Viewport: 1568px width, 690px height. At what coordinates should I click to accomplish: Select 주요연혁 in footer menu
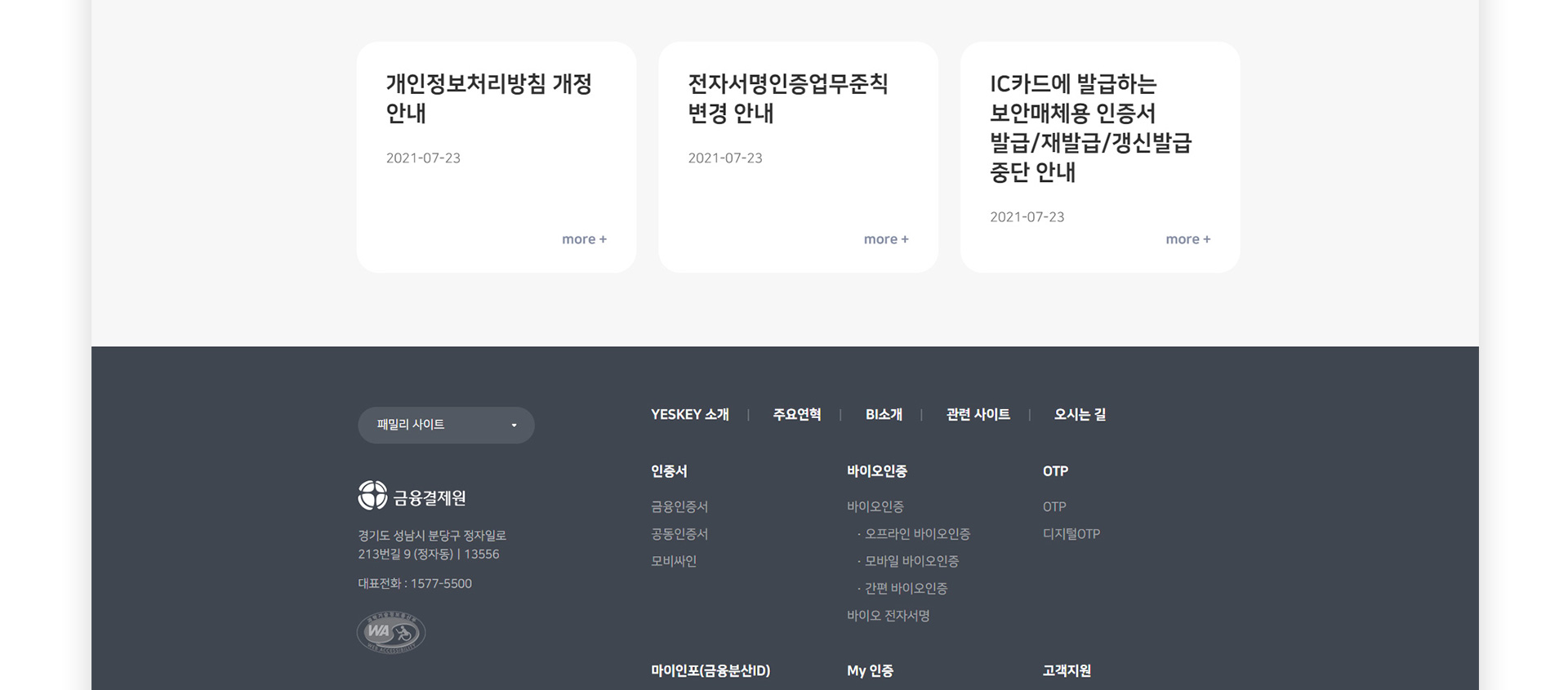tap(796, 415)
